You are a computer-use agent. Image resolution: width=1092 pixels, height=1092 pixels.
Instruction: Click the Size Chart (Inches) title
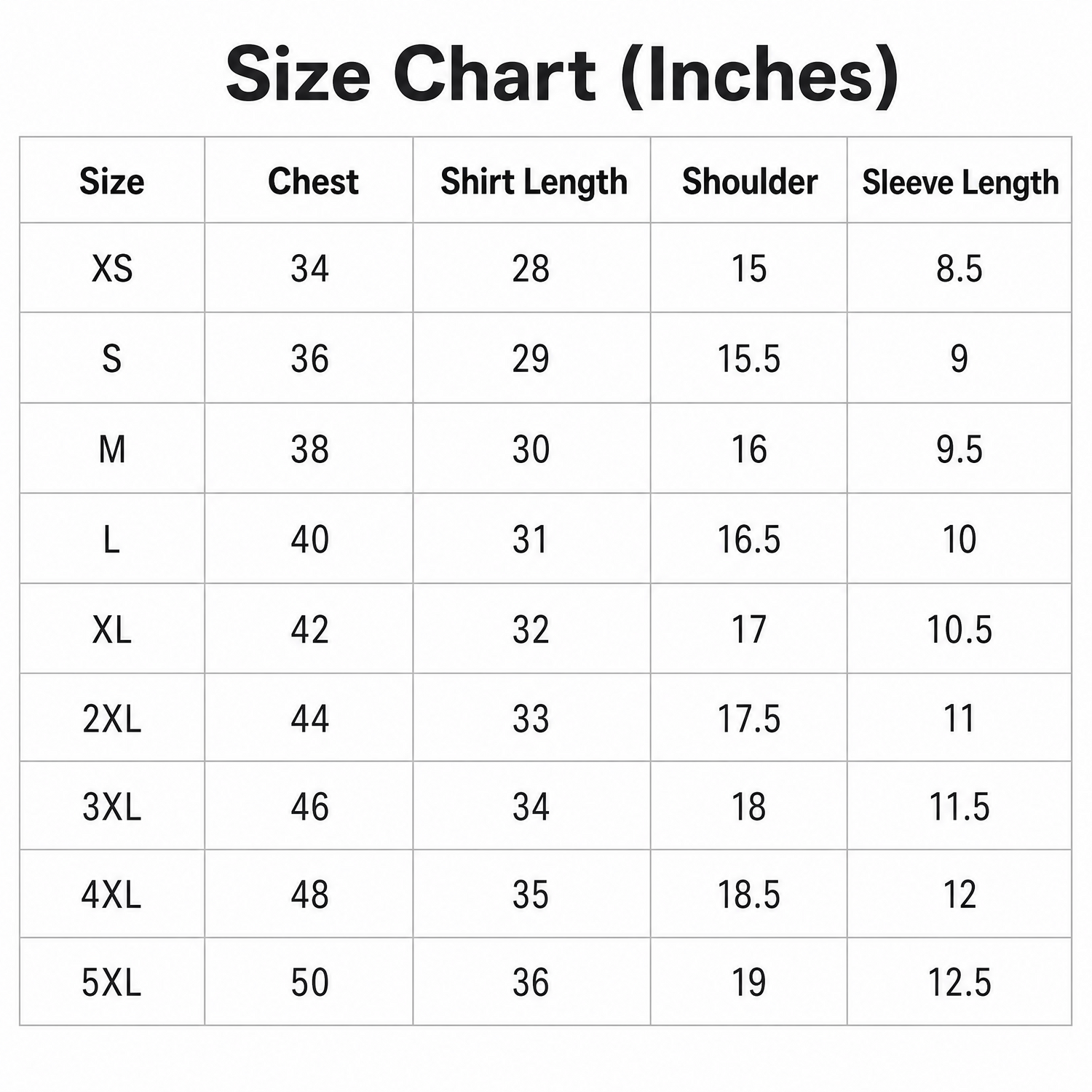(x=562, y=76)
